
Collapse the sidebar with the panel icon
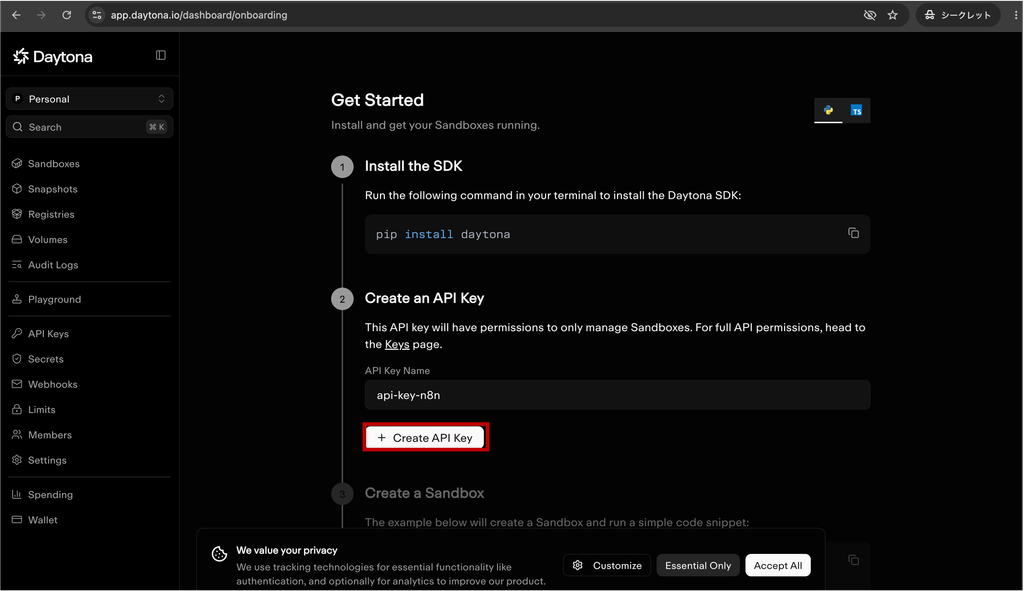161,56
